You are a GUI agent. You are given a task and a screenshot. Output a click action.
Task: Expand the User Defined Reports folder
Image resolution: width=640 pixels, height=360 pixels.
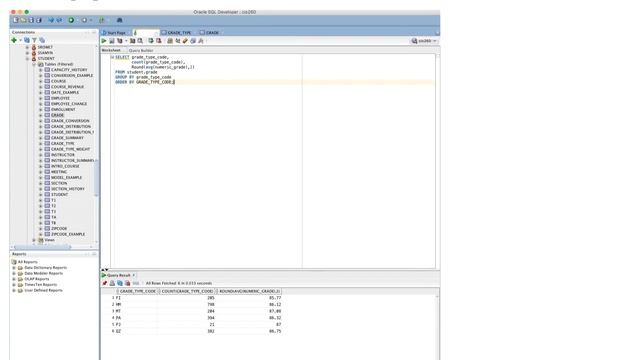coord(14,291)
